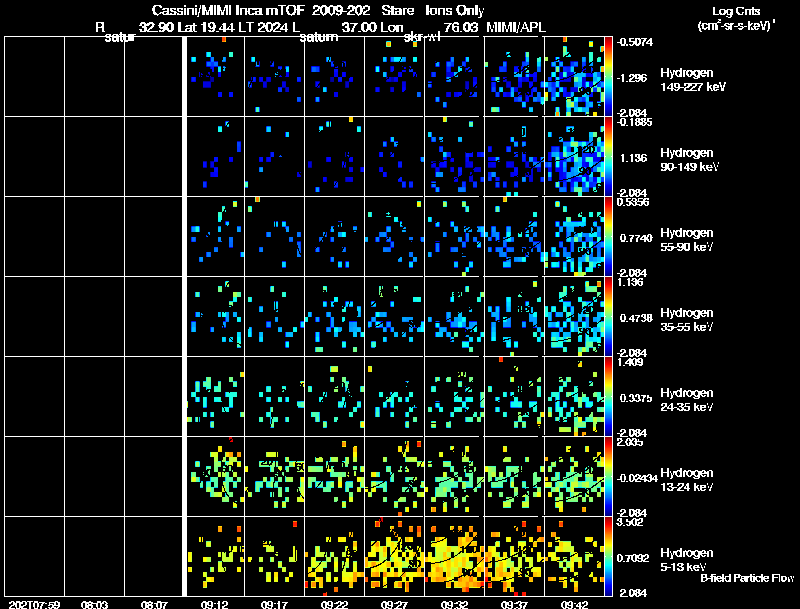Click the '09:37' time axis label
Image resolution: width=800 pixels, height=609 pixels.
[514, 604]
